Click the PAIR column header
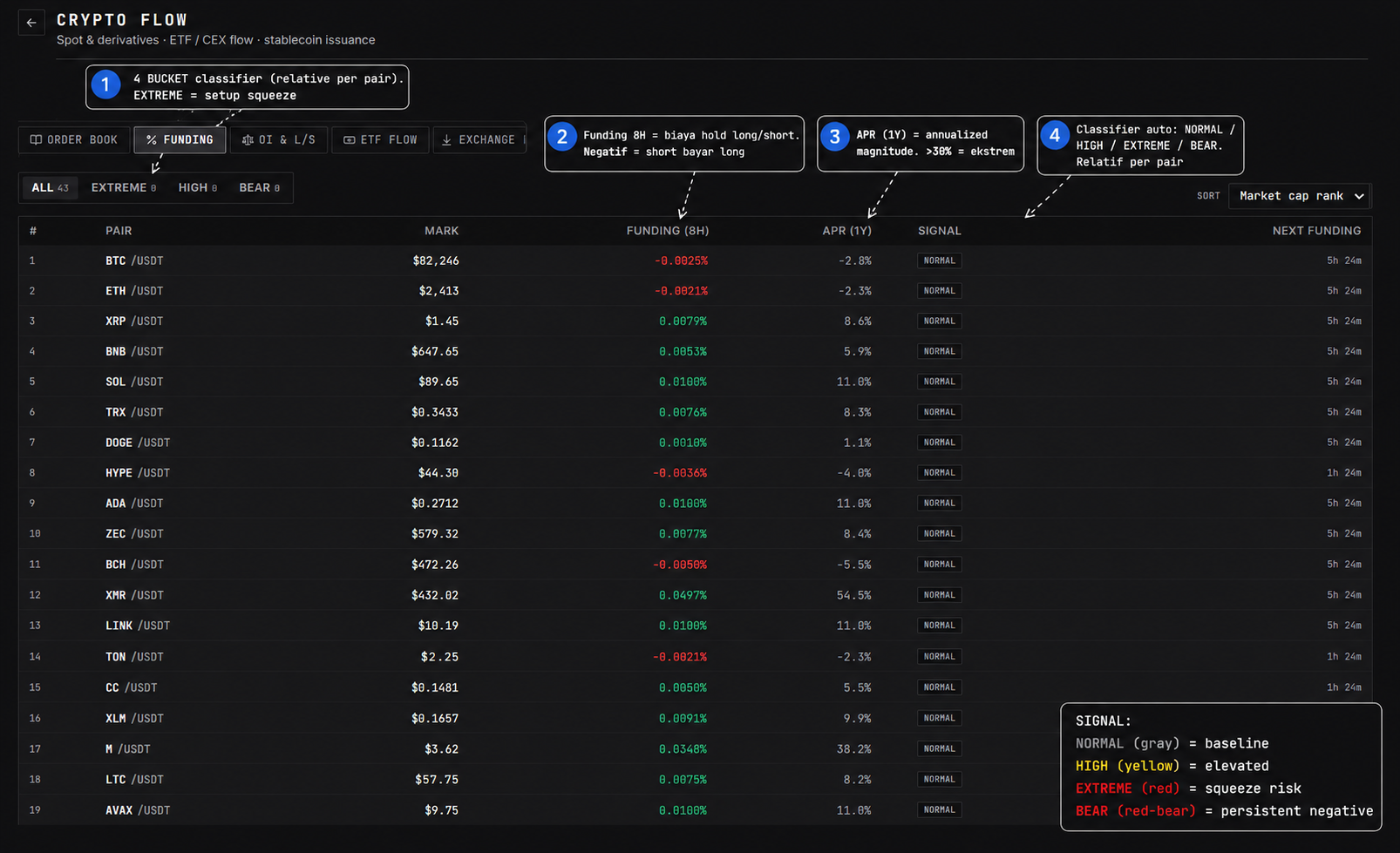 [x=119, y=231]
